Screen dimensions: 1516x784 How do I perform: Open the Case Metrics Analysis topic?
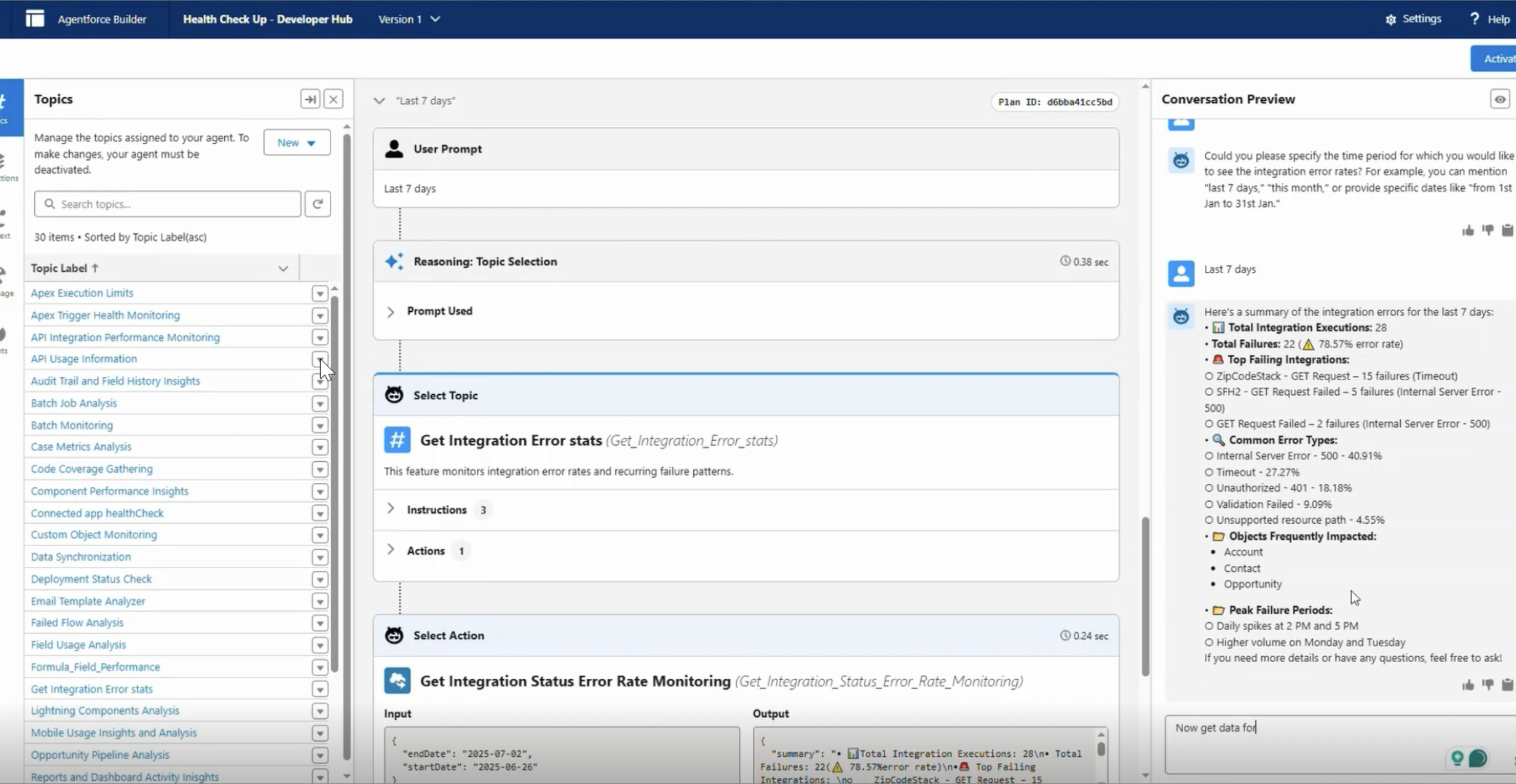pyautogui.click(x=81, y=447)
